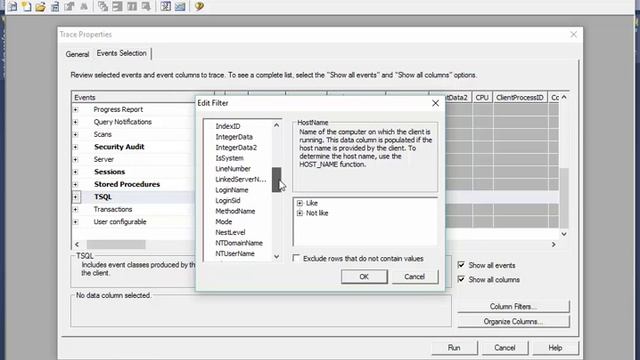This screenshot has height=360, width=640.
Task: Select LineNumber in the filter column list
Action: pos(233,169)
